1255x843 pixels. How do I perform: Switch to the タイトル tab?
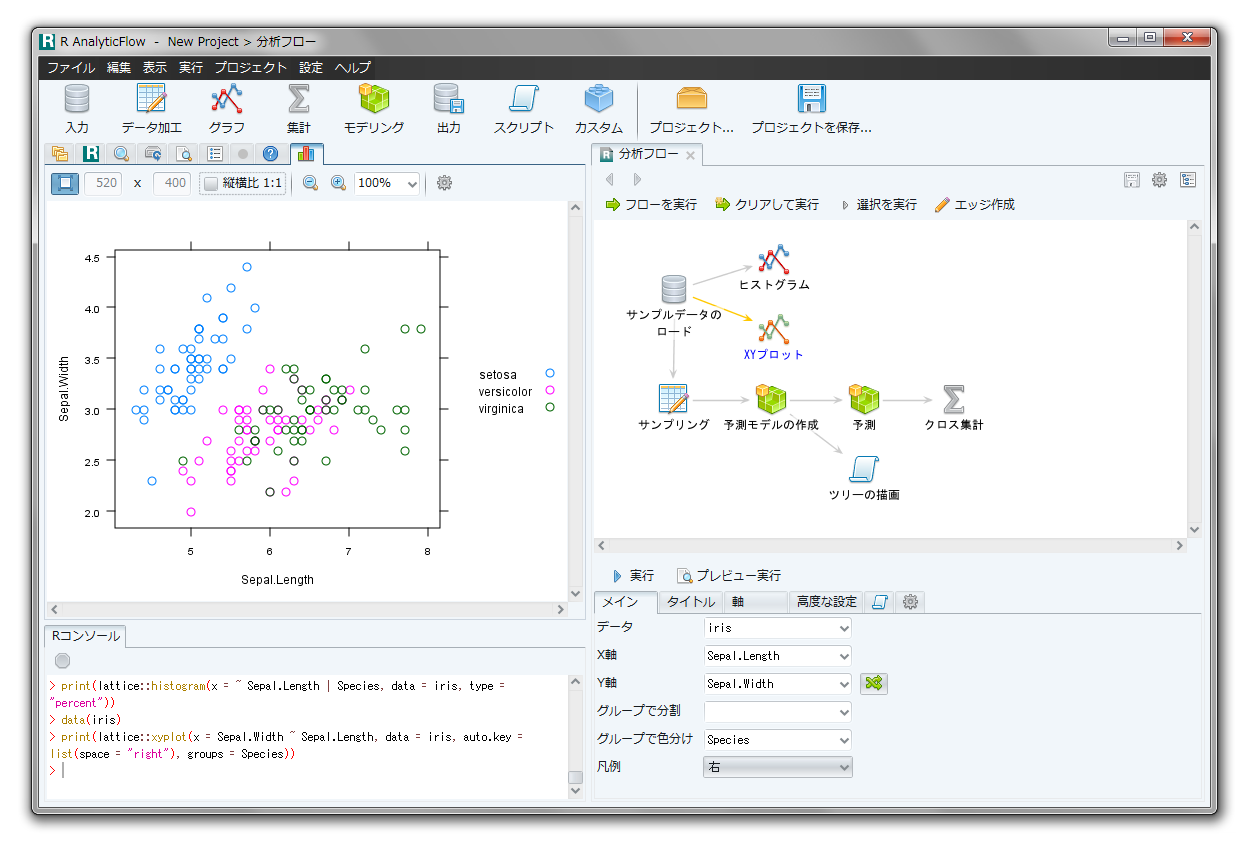pos(691,601)
